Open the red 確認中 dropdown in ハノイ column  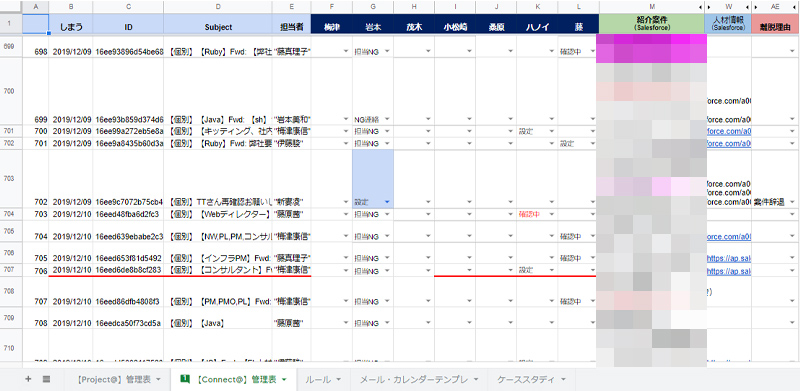click(552, 215)
